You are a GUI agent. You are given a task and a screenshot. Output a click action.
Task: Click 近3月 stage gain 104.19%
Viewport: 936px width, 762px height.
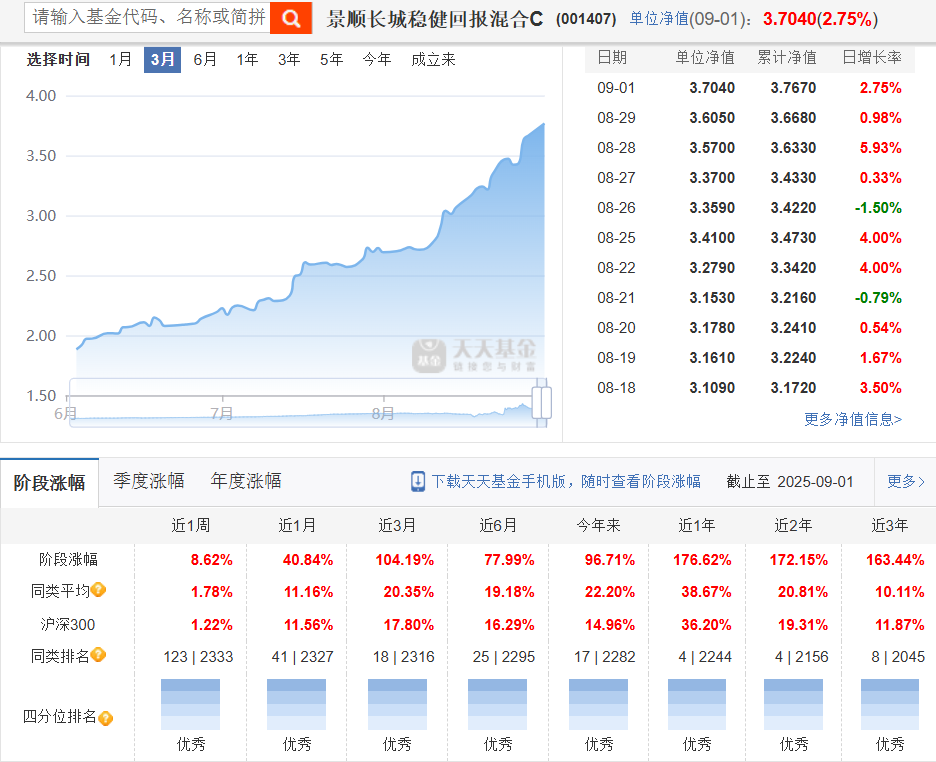[405, 560]
